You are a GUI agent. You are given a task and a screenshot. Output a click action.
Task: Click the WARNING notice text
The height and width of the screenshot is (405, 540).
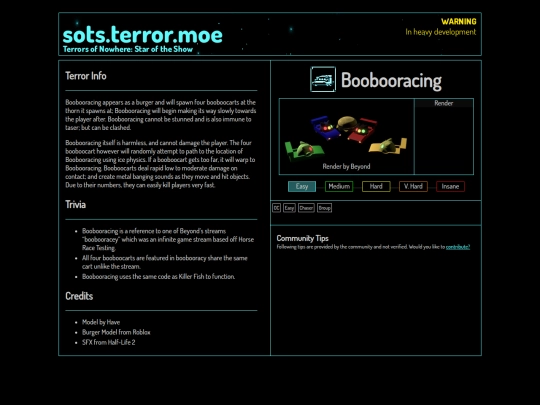[x=459, y=21]
